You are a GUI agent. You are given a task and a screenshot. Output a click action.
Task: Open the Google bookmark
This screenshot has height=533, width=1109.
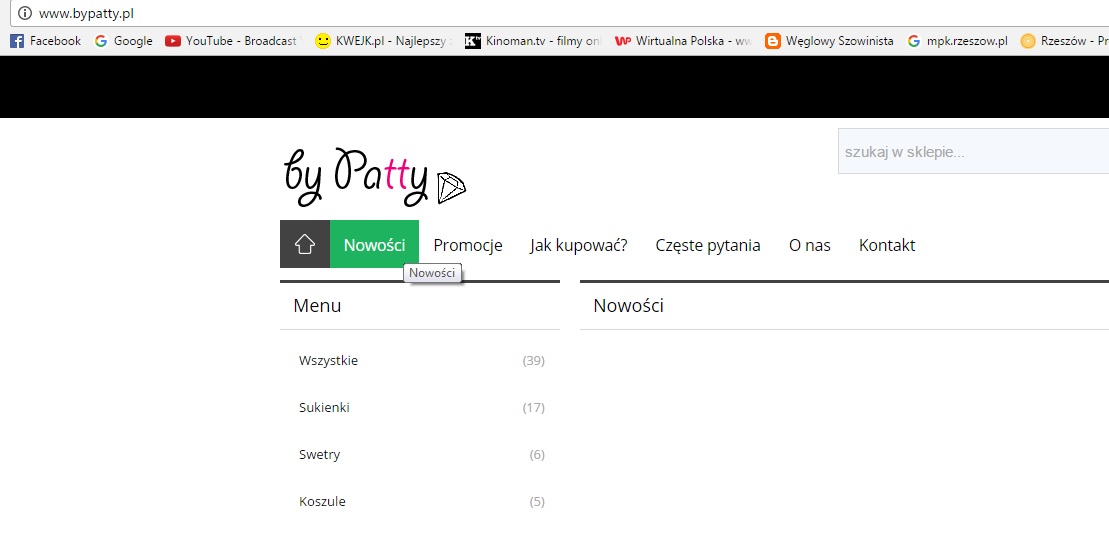(x=124, y=41)
